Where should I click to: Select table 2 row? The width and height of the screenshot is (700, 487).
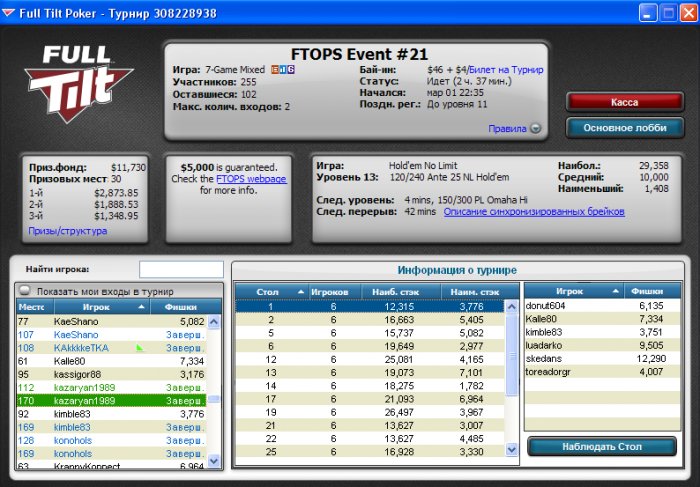click(370, 320)
